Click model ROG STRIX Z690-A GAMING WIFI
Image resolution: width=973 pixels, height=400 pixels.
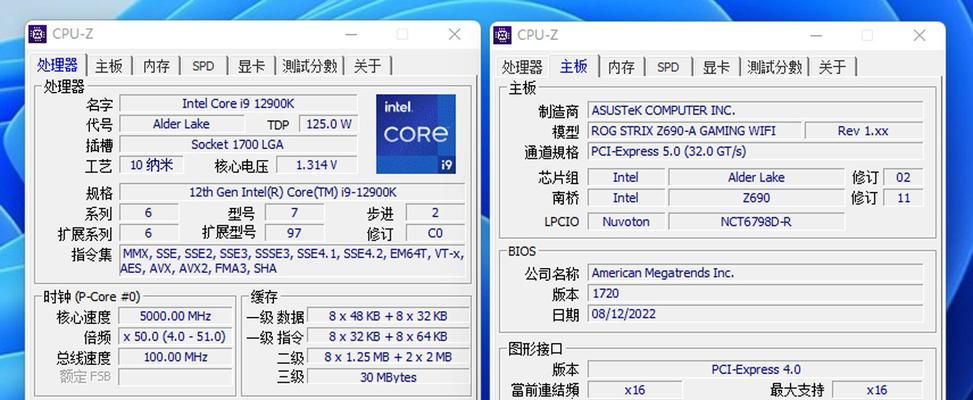tap(694, 131)
